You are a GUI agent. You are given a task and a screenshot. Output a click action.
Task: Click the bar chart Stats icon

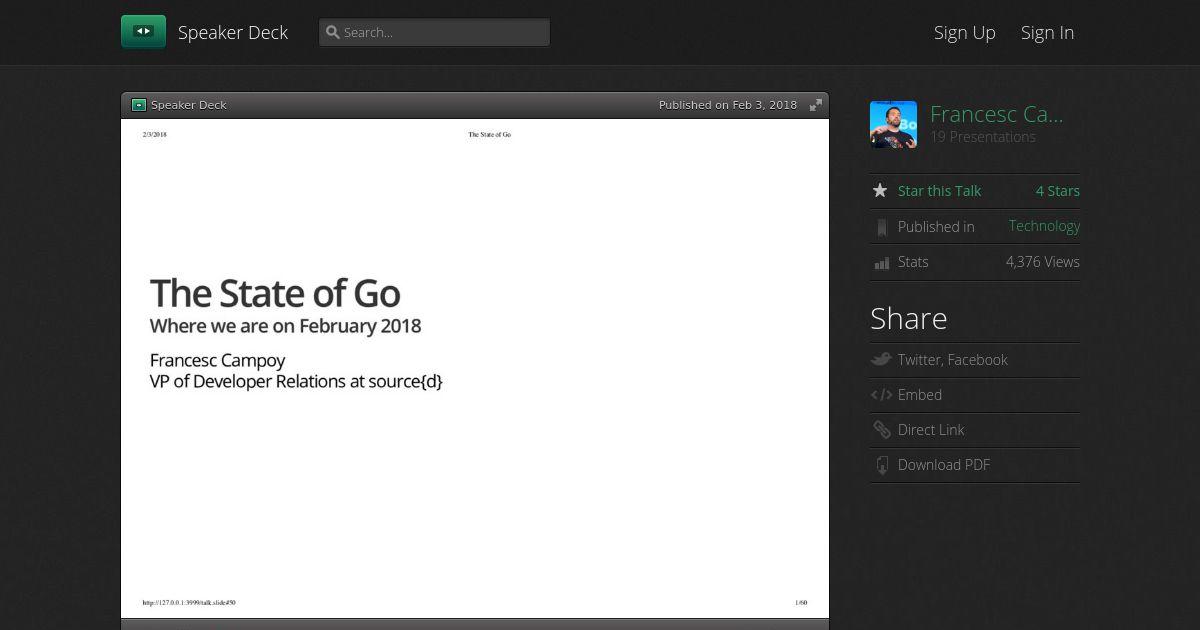(x=881, y=263)
